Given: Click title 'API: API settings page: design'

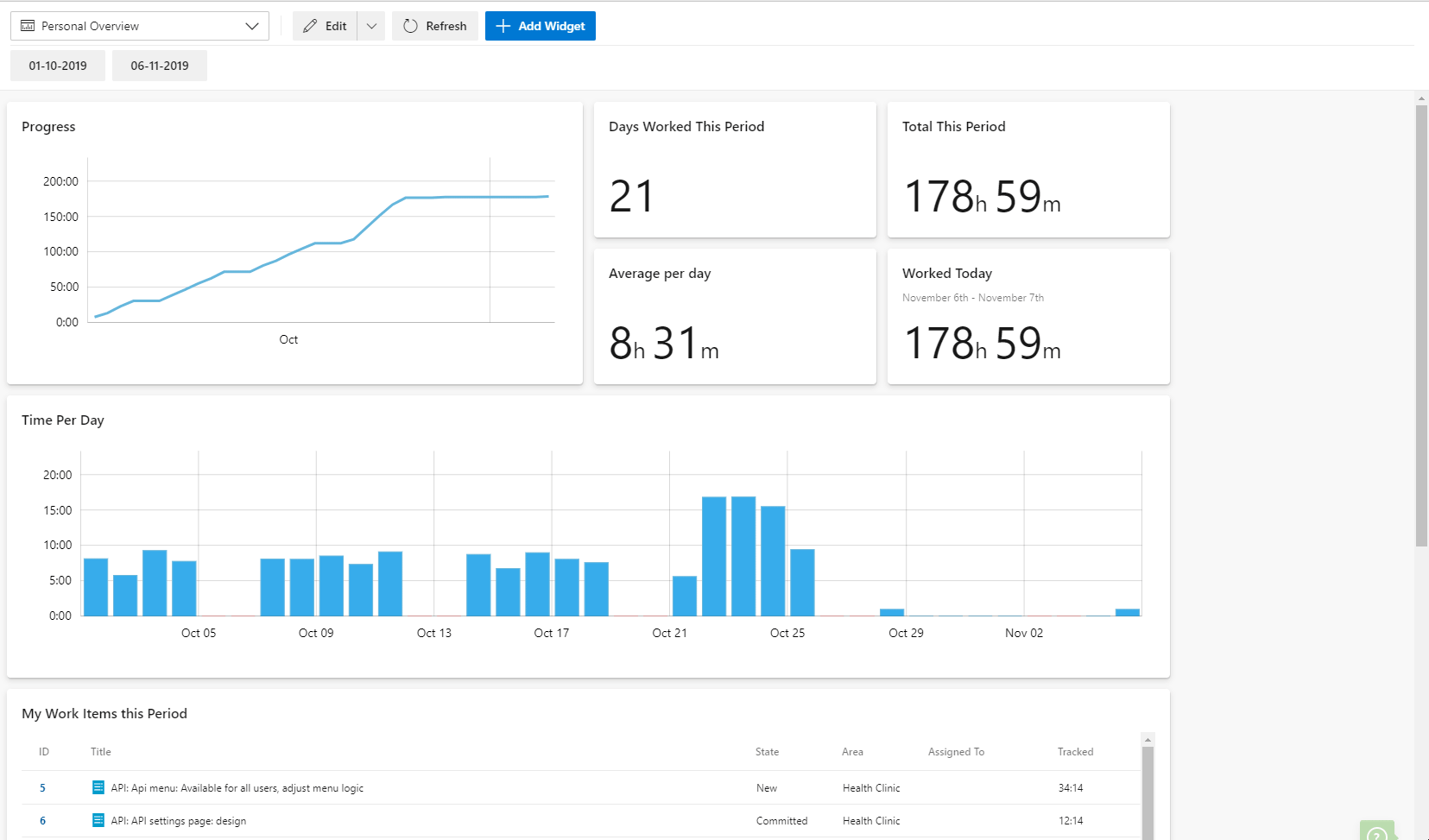Looking at the screenshot, I should pos(179,821).
